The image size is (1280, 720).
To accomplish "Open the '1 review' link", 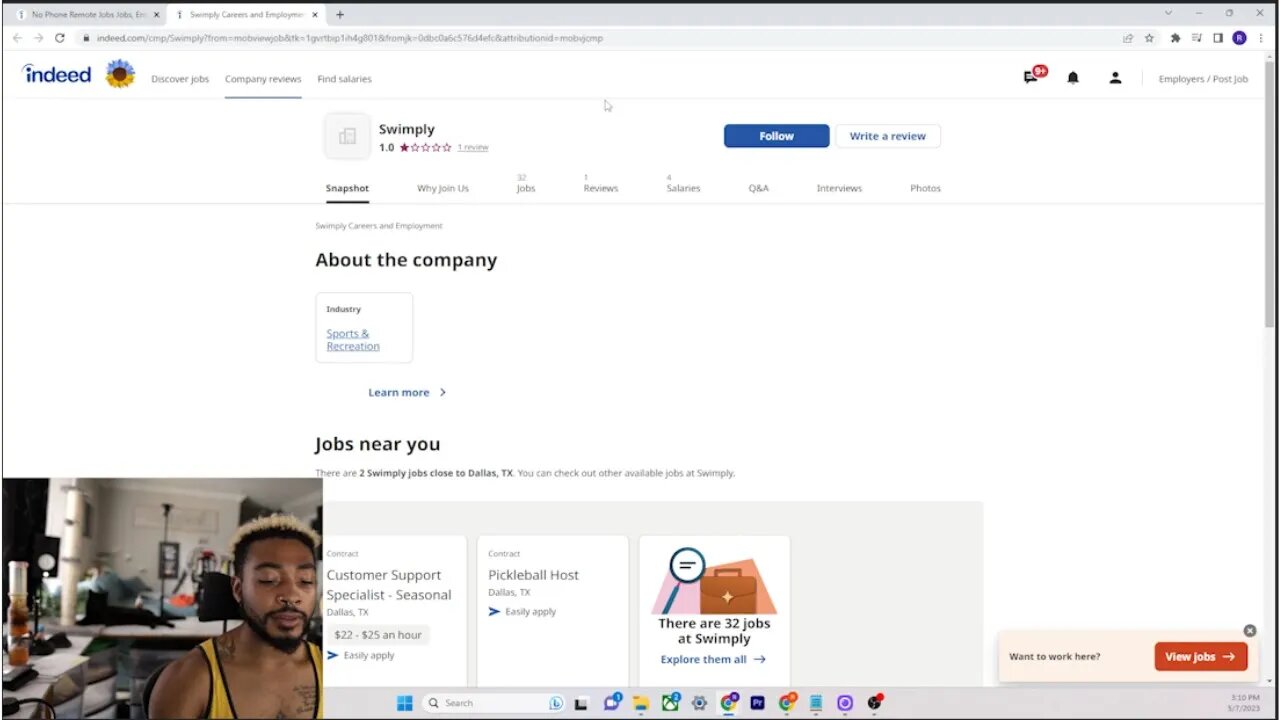I will (473, 148).
